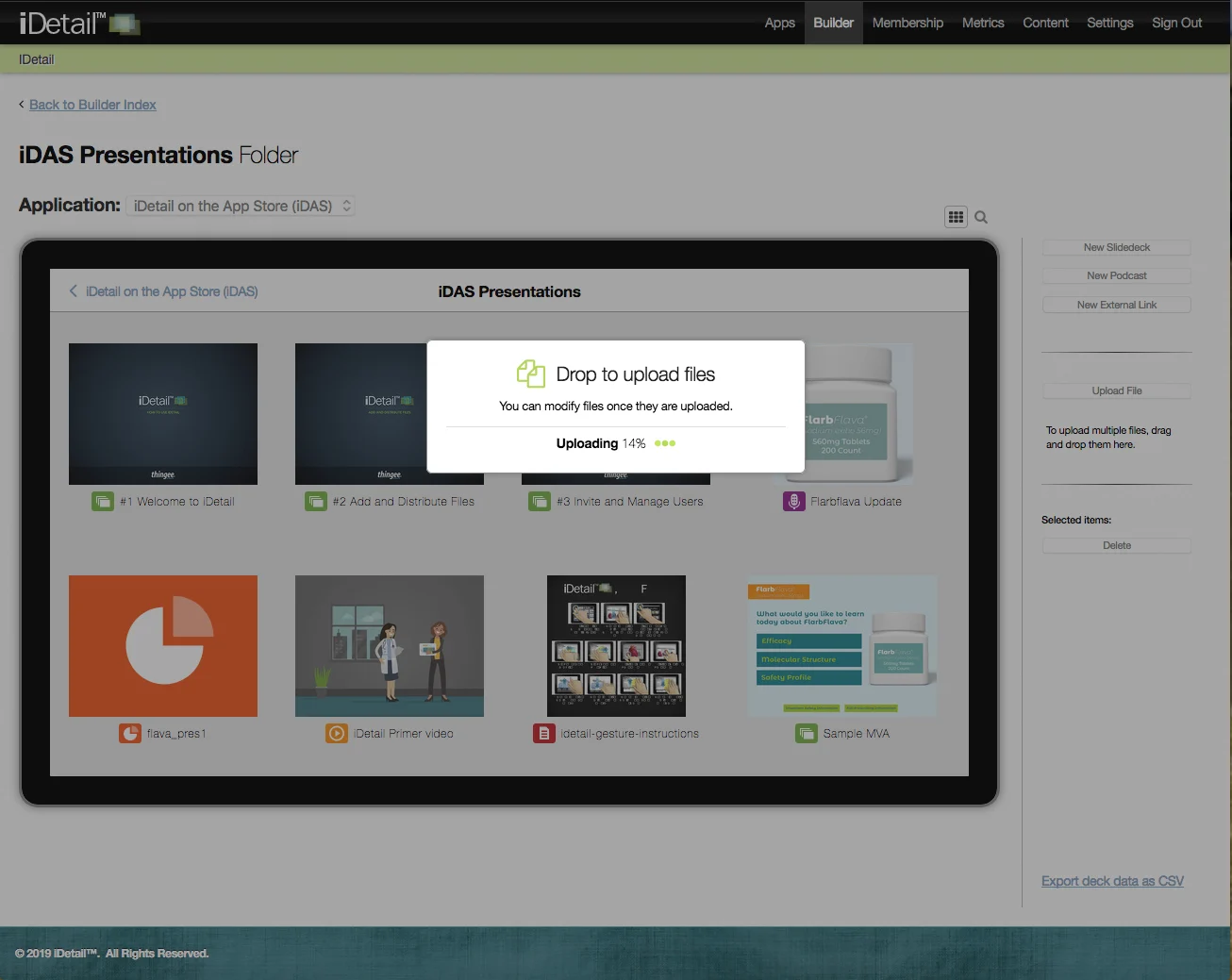Click the 'flava_pres1' file name
Screen dimensions: 1232x980
coord(176,734)
